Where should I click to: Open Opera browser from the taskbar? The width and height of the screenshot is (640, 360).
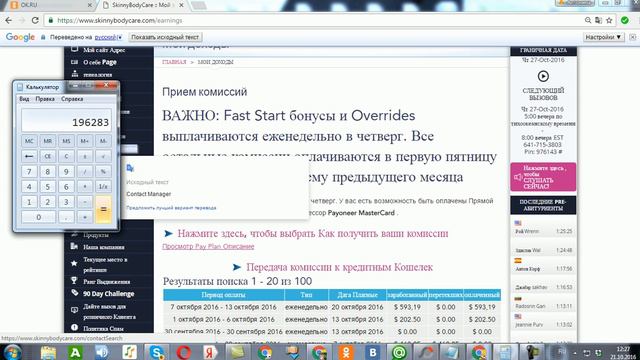tap(184, 352)
